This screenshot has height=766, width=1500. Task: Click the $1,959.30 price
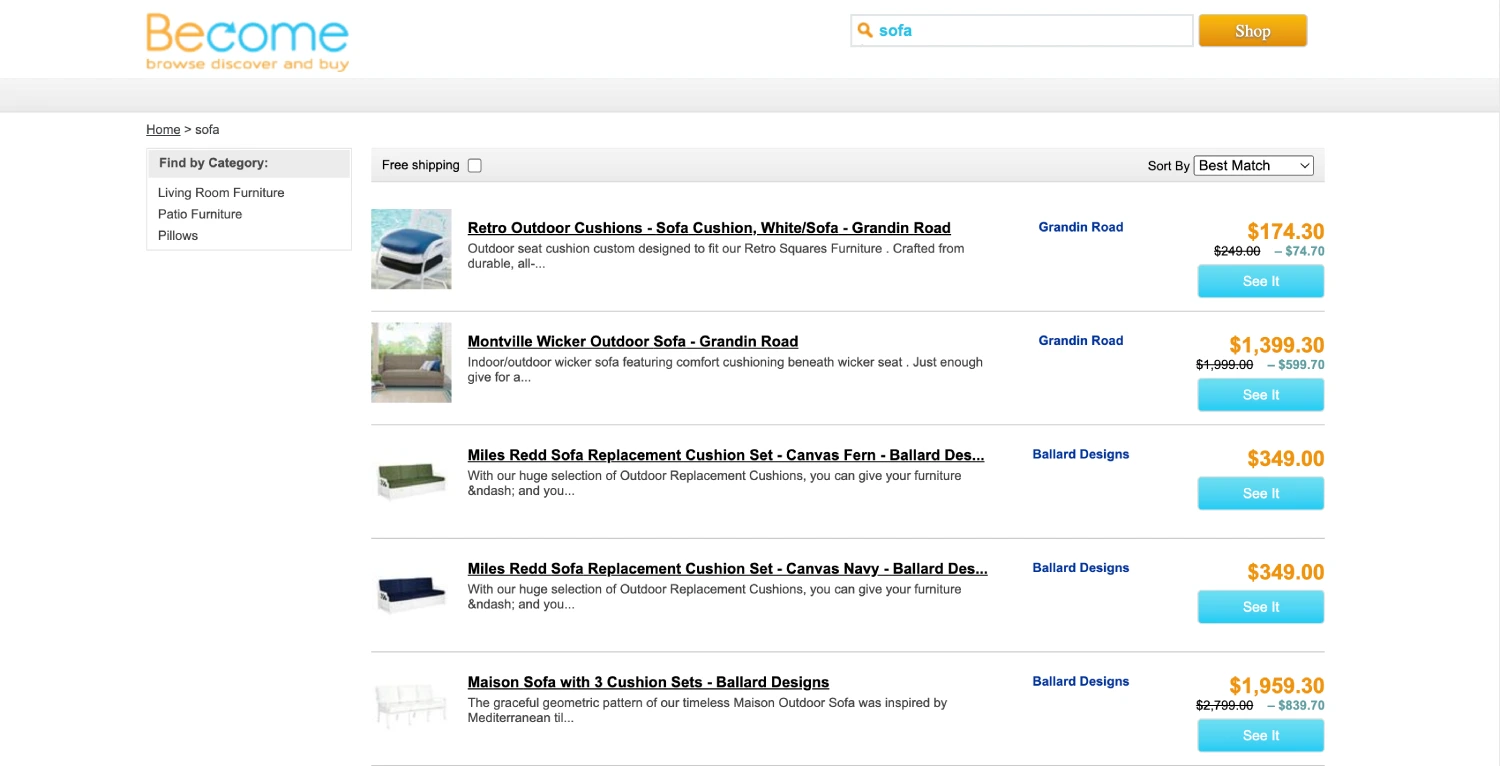1277,686
